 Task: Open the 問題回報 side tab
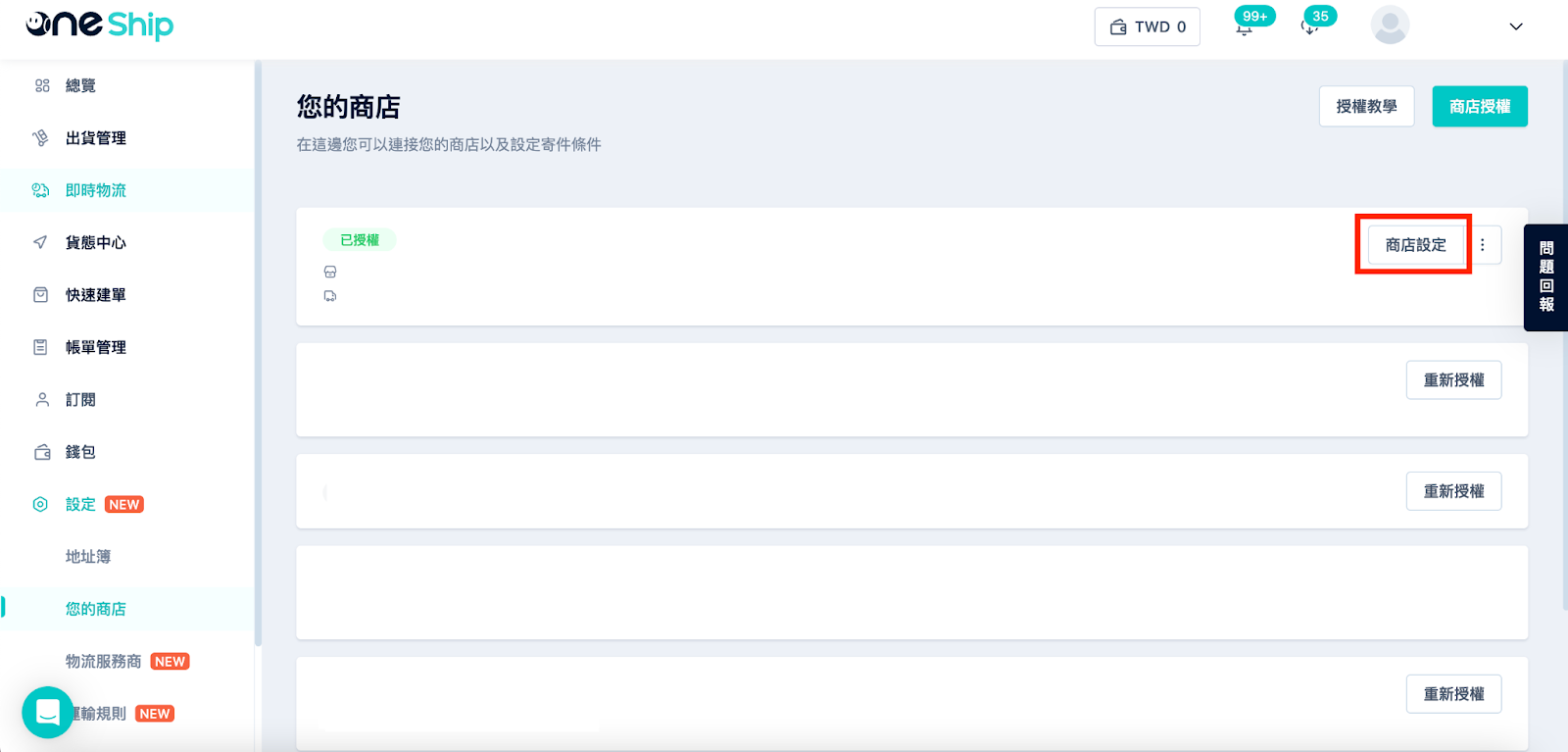pos(1546,277)
